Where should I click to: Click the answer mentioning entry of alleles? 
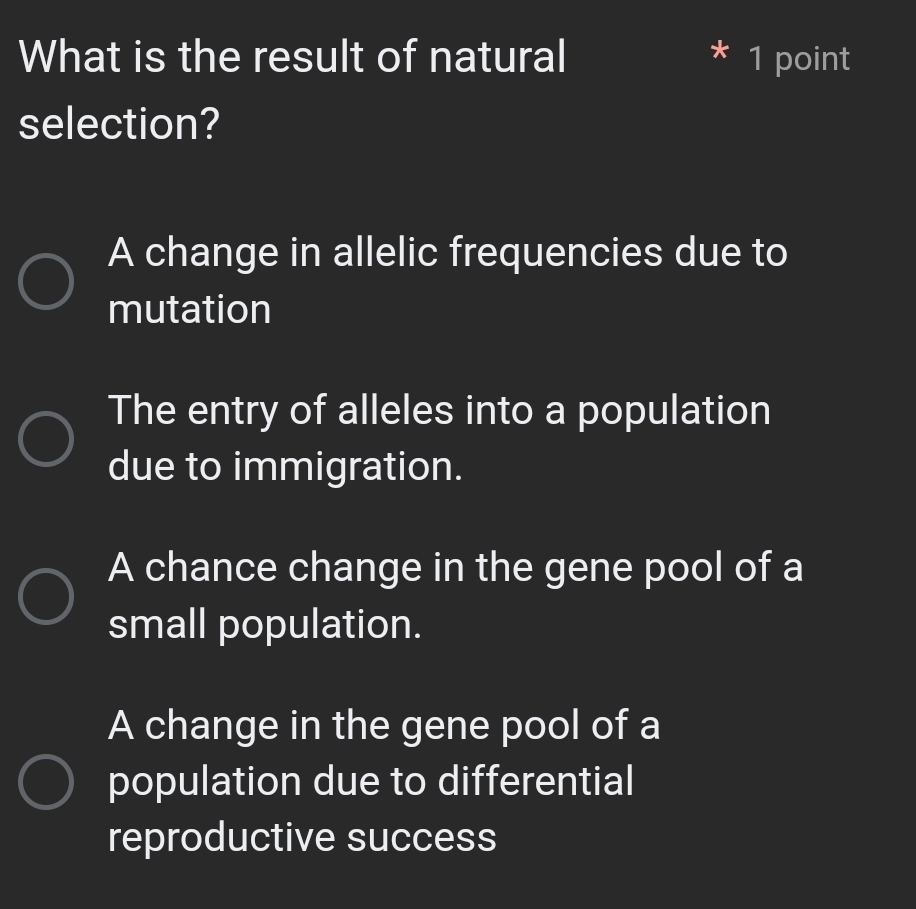440,410
